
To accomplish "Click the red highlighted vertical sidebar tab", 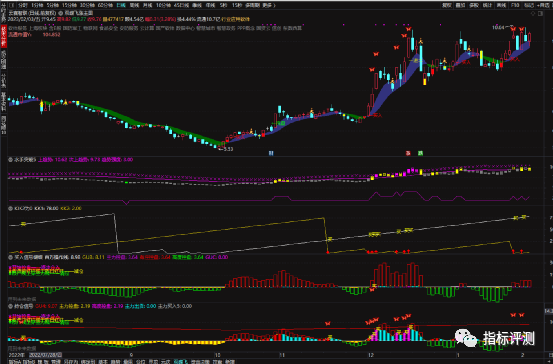I will pyautogui.click(x=4, y=37).
